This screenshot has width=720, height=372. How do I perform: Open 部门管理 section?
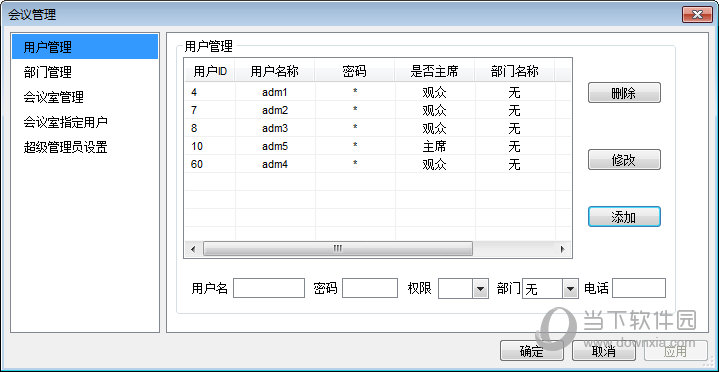pyautogui.click(x=85, y=72)
